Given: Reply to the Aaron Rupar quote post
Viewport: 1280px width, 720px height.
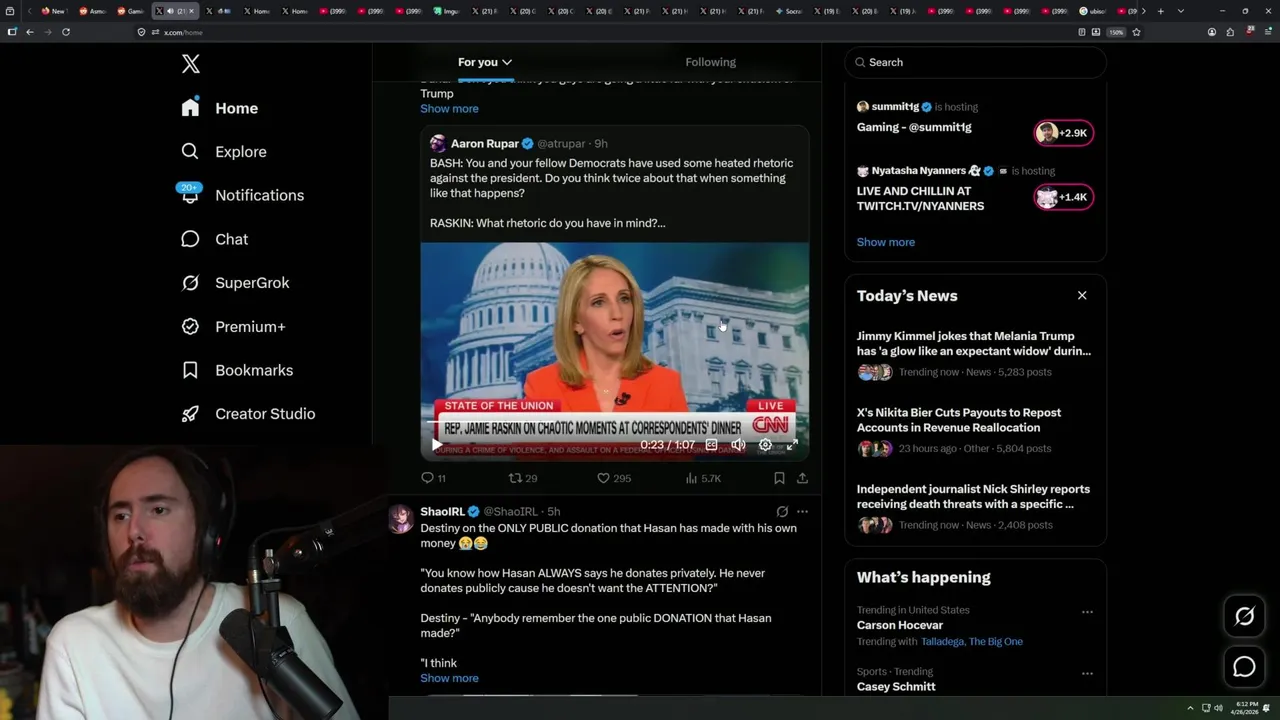Looking at the screenshot, I should pos(433,478).
